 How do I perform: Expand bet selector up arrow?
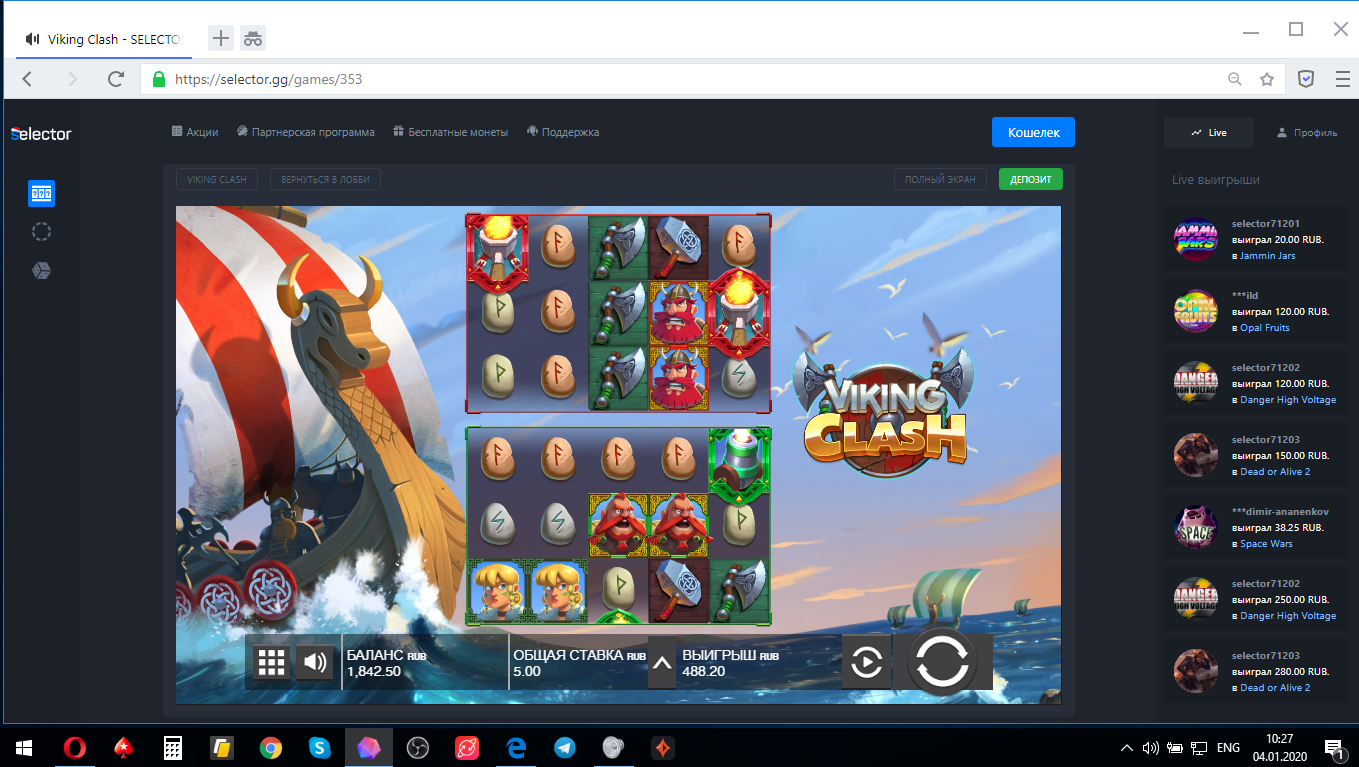coord(661,662)
